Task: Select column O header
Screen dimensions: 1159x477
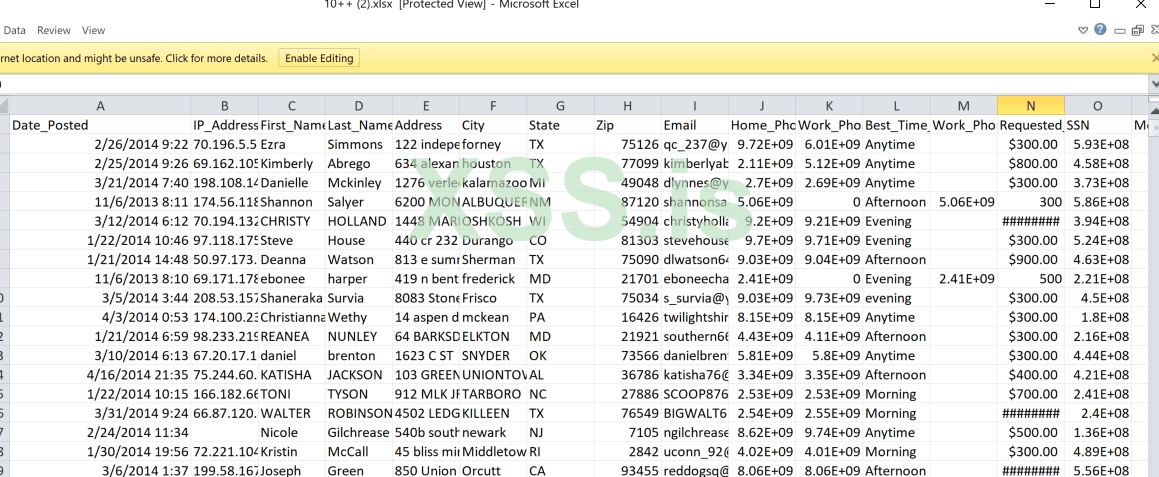Action: click(x=1098, y=106)
